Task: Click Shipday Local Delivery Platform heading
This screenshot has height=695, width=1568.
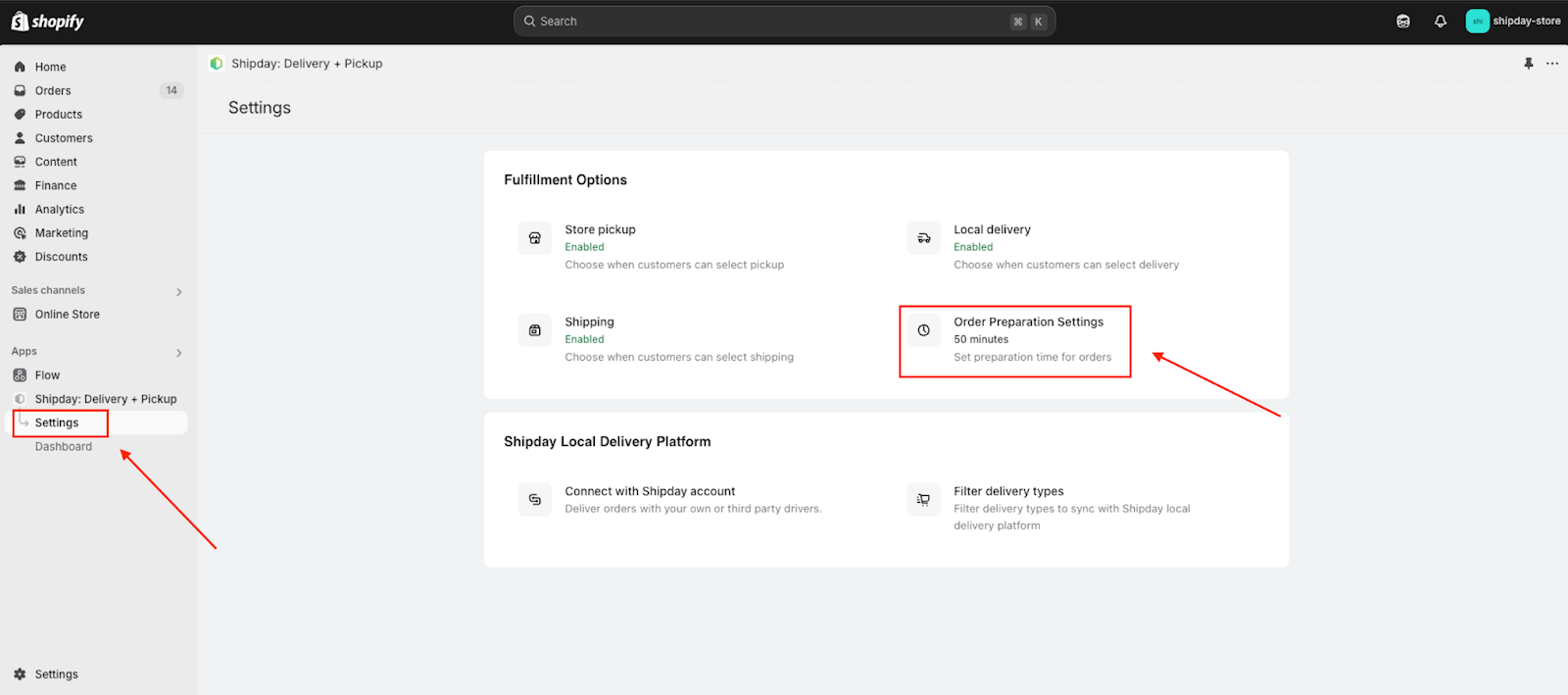Action: click(608, 442)
